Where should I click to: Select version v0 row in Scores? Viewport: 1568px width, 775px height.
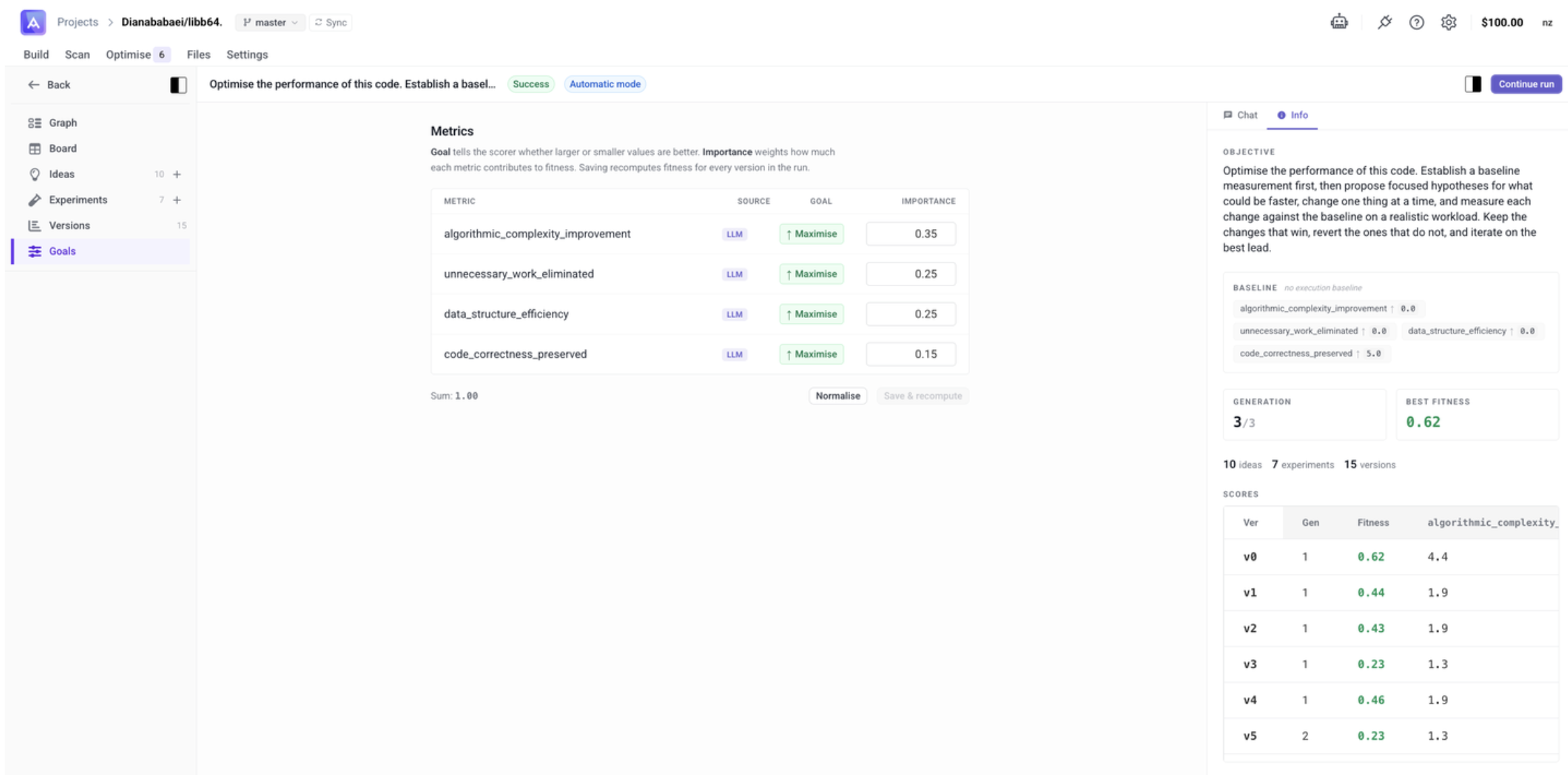pyautogui.click(x=1391, y=557)
